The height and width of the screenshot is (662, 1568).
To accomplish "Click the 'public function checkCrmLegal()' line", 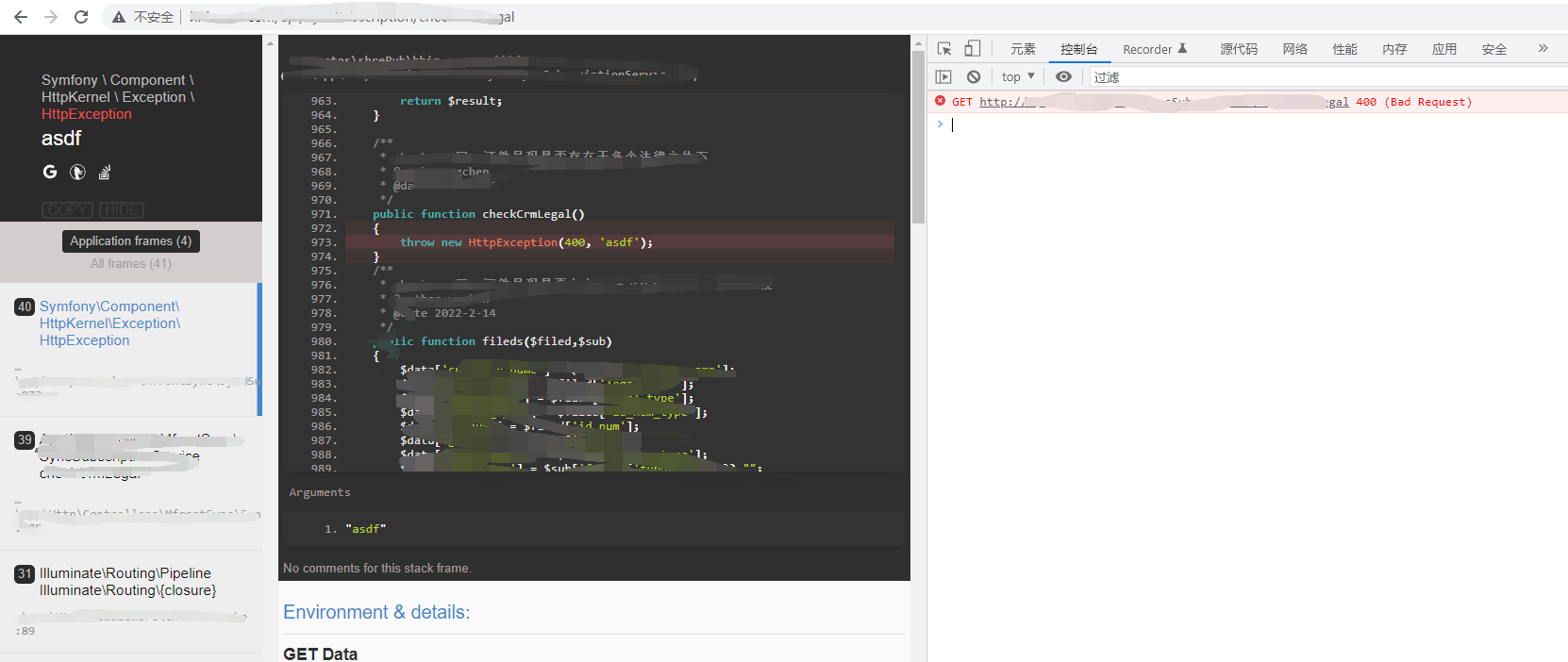I will pos(478,214).
